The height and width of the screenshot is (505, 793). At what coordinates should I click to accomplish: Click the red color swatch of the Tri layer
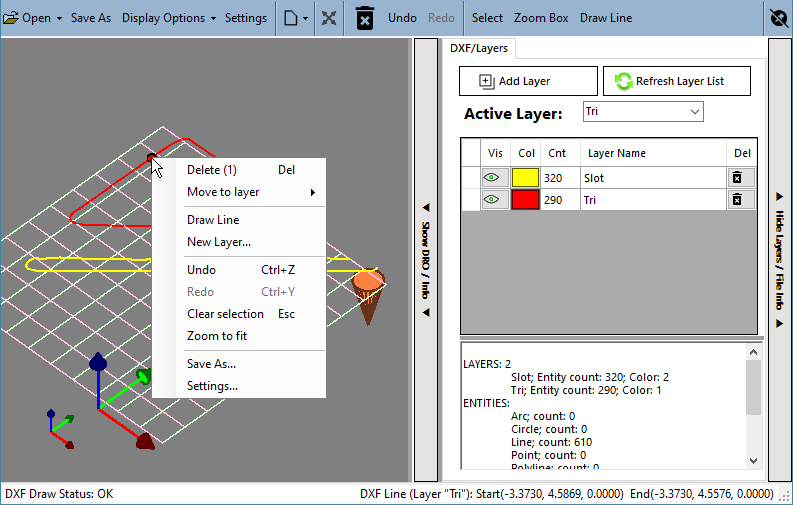coord(525,200)
